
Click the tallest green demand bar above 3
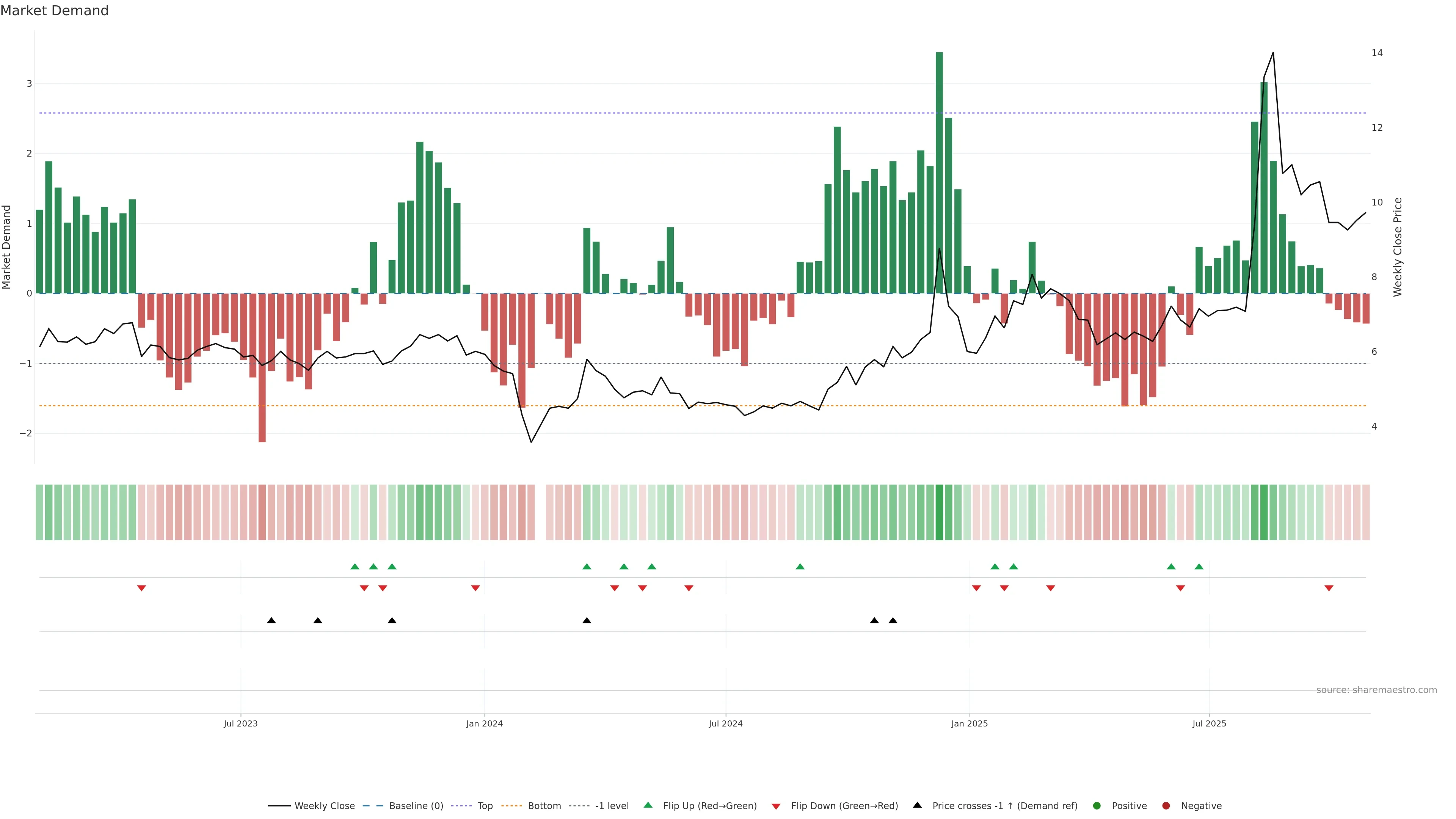940,169
